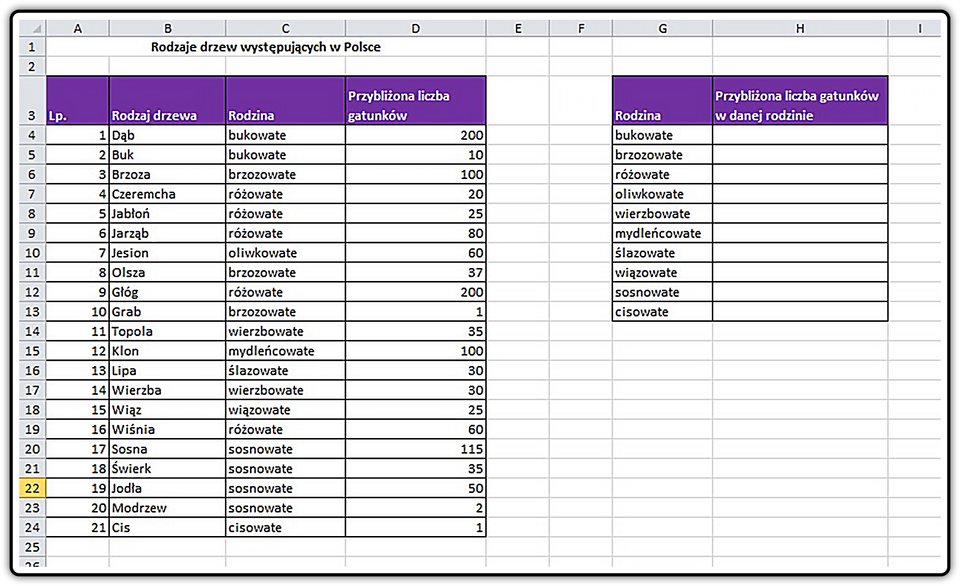Select column A header

click(77, 28)
